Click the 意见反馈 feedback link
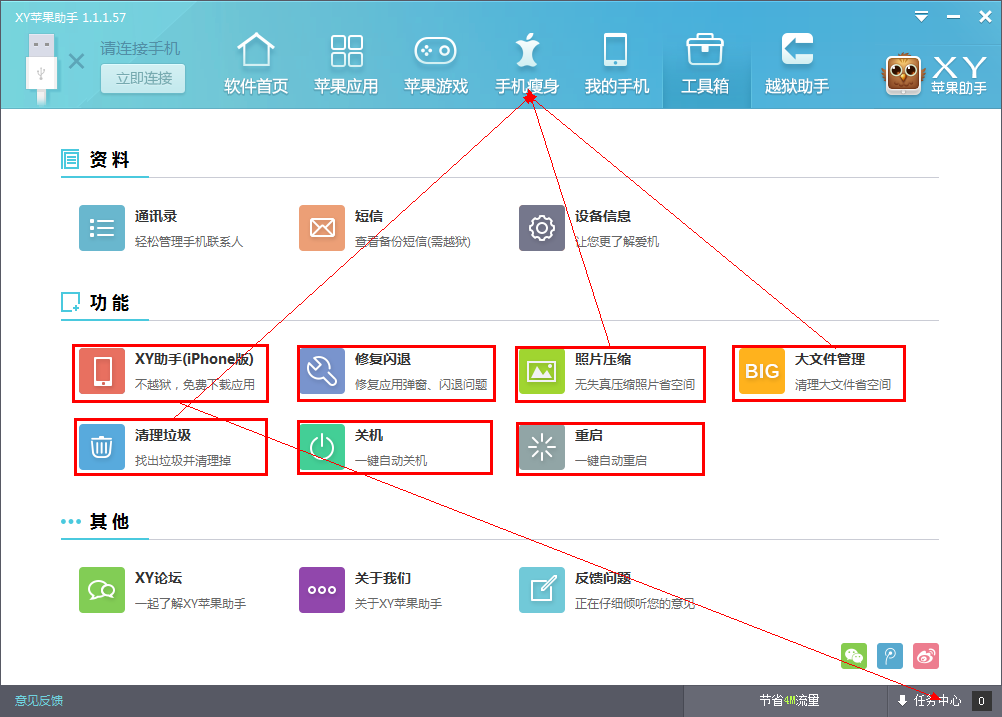Viewport: 1002px width, 717px height. point(39,701)
